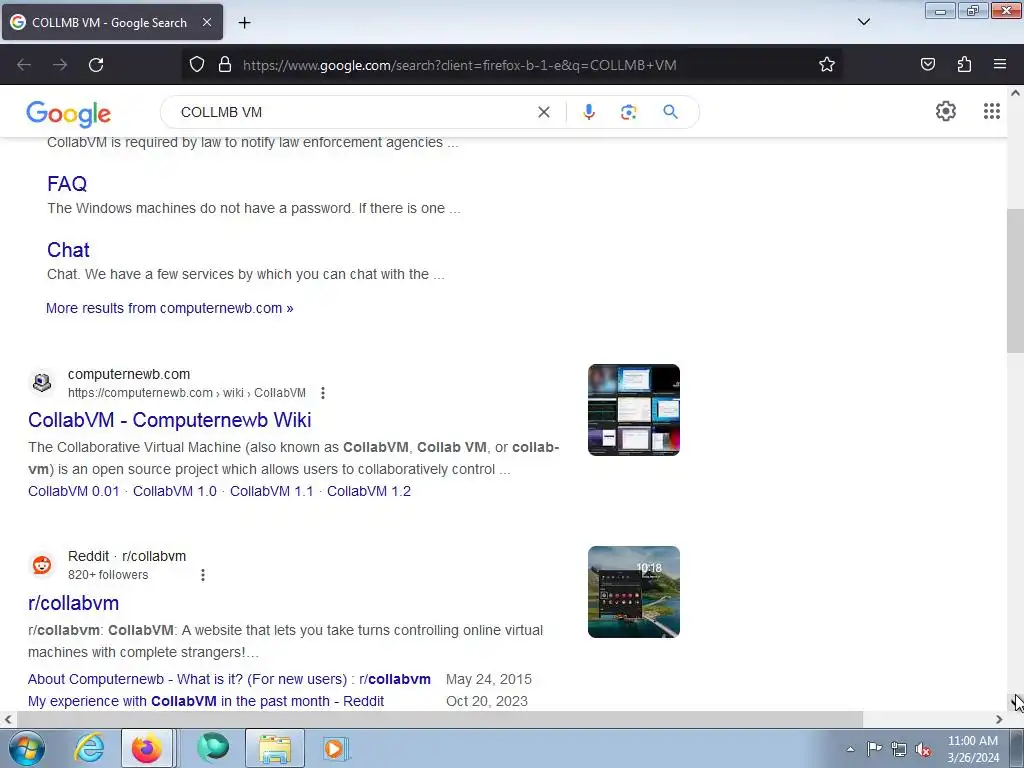Screen dimensions: 1024x768
Task: Click the vertical scrollbar thumb
Action: [x=1015, y=281]
